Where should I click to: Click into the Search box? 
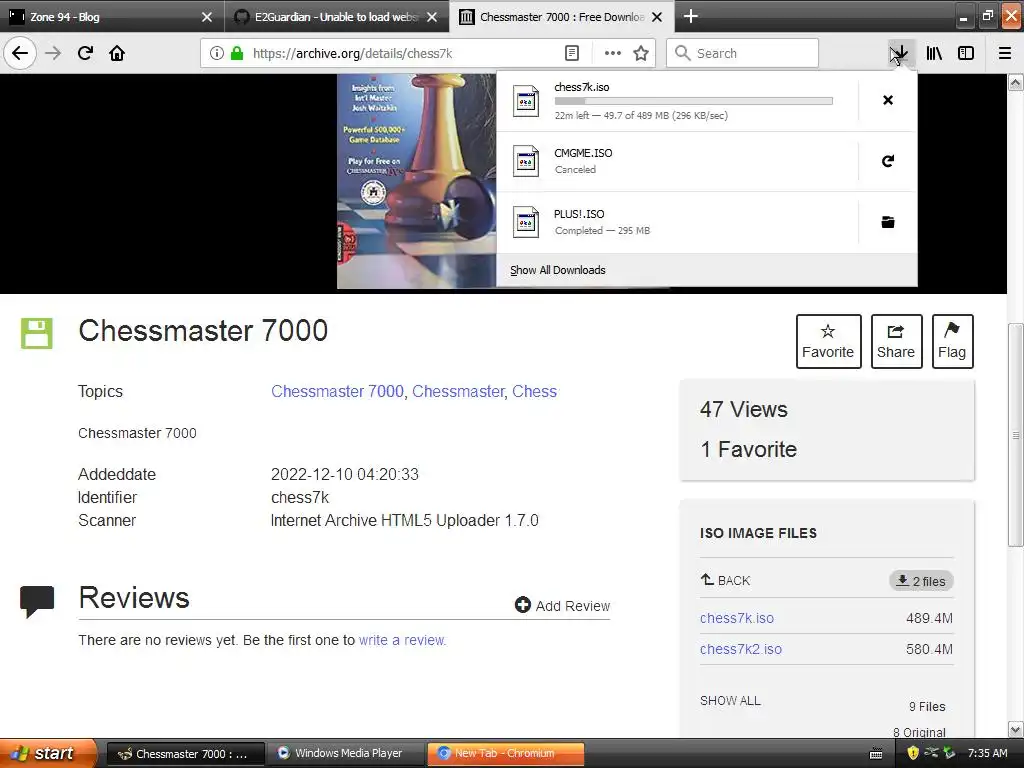[742, 53]
